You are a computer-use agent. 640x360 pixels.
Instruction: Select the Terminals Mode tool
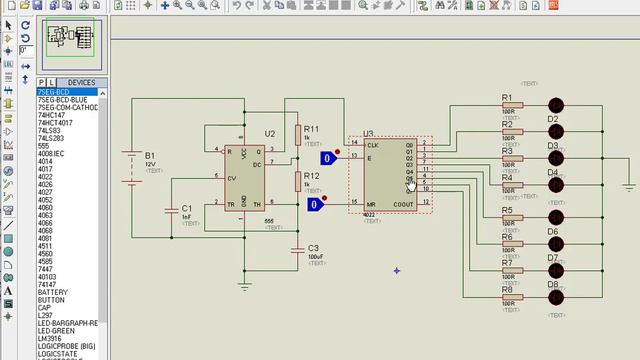[8, 119]
